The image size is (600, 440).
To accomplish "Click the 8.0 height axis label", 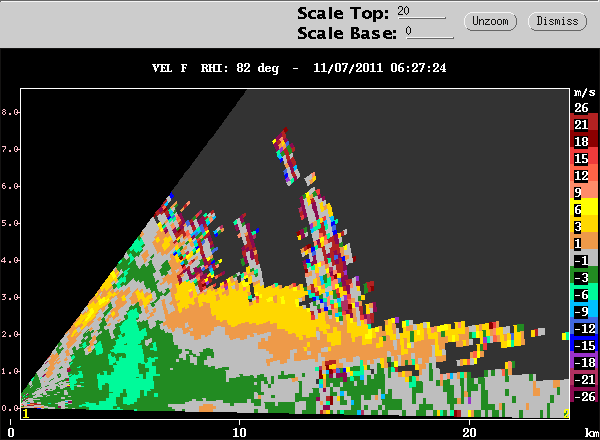I will [10, 112].
